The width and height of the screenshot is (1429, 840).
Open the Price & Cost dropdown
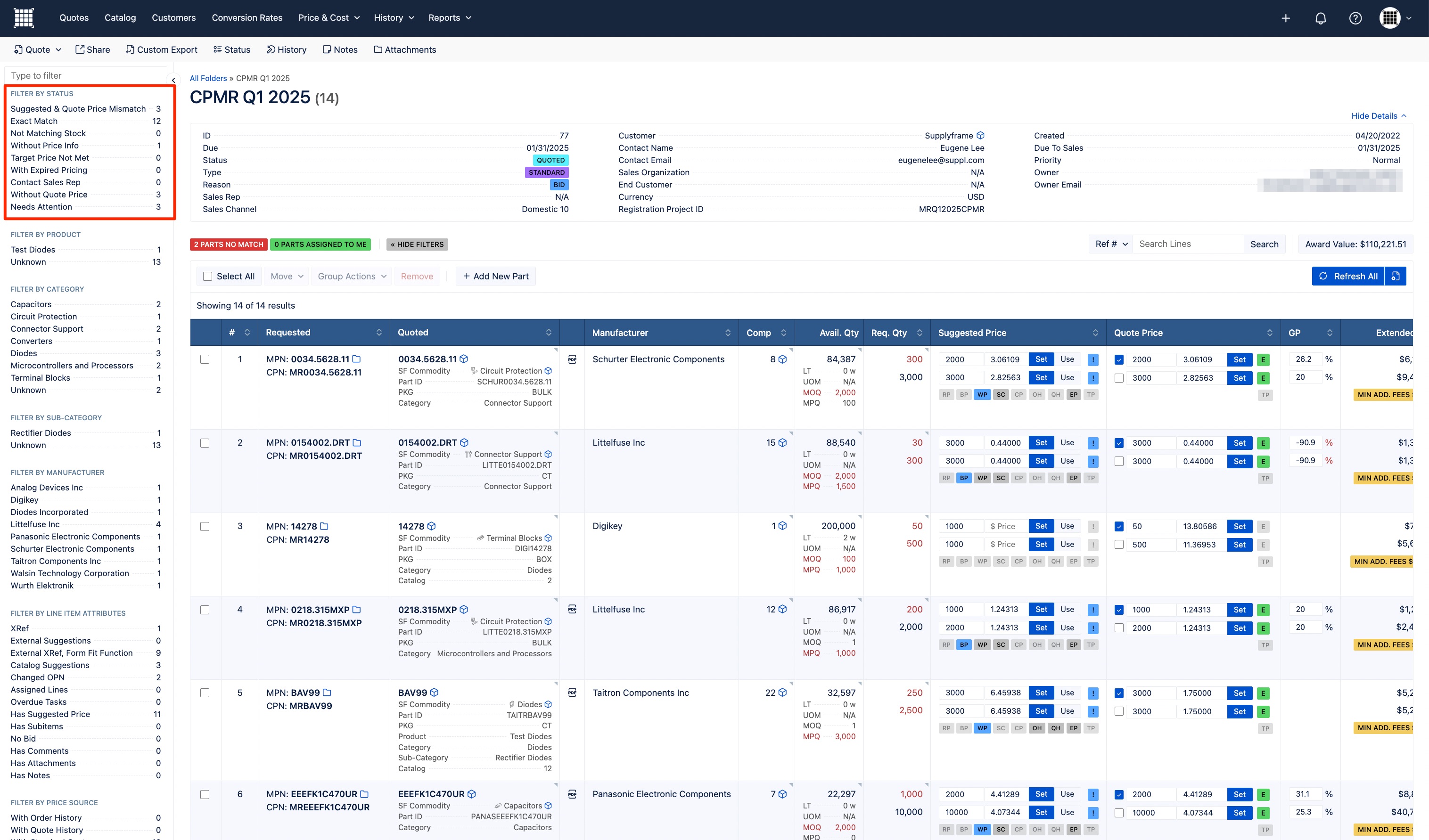pyautogui.click(x=329, y=17)
